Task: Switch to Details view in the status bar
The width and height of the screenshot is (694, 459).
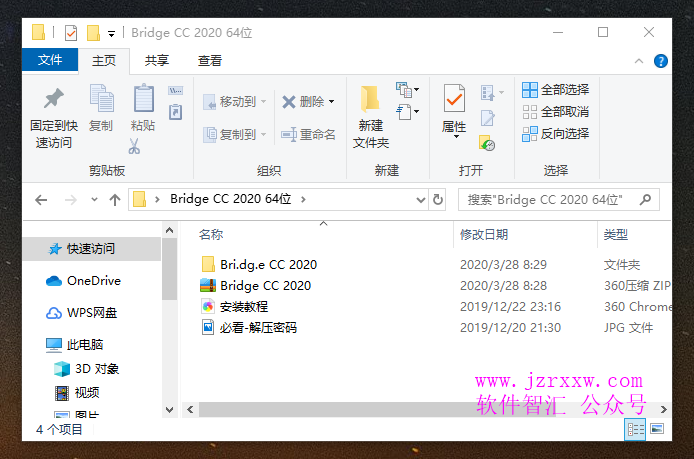Action: click(x=635, y=429)
